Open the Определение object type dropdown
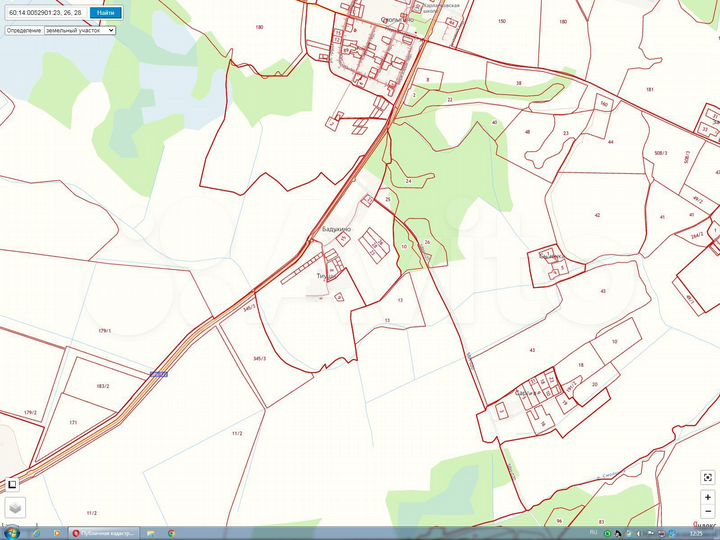 (80, 30)
